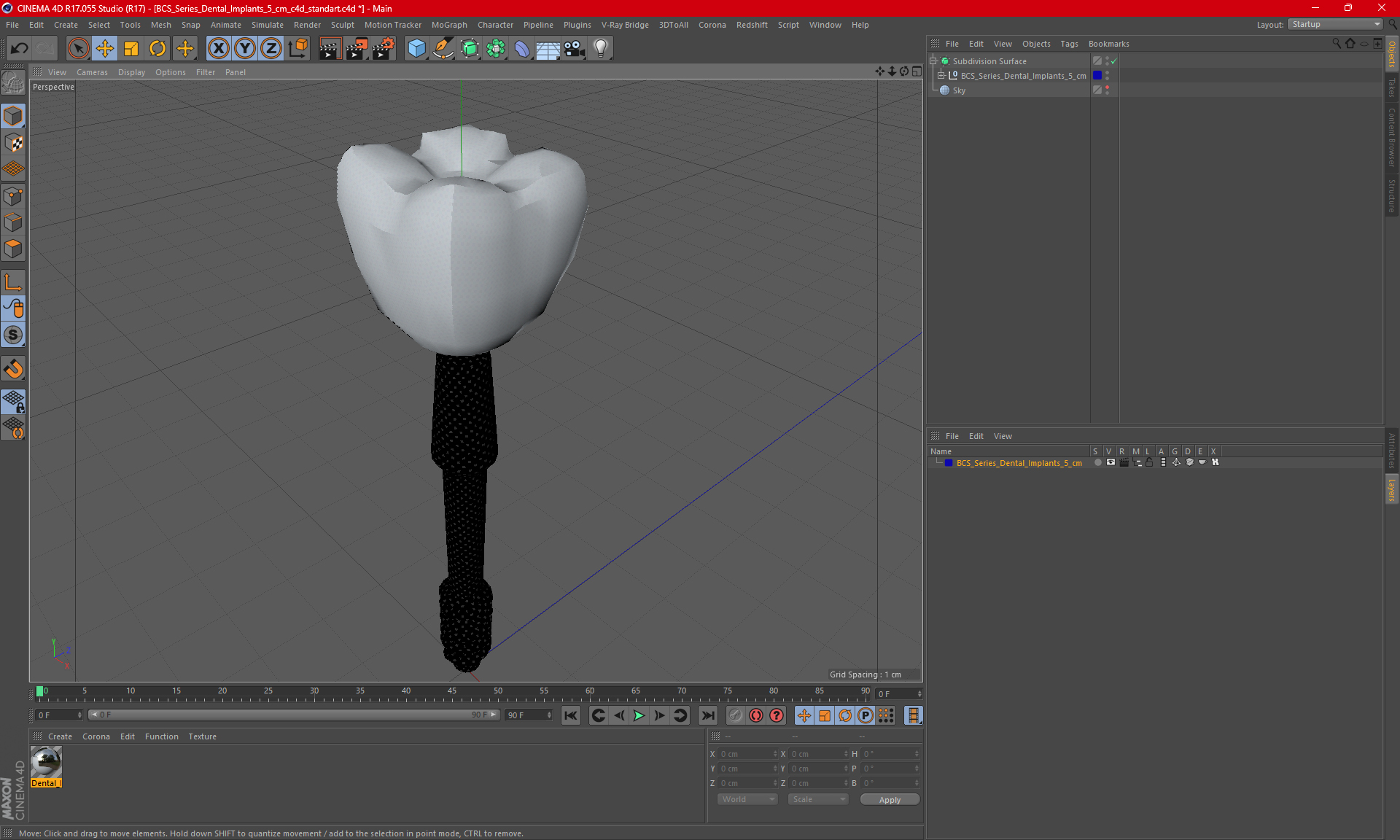Screen dimensions: 1400x840
Task: Toggle coordinate system icon
Action: (297, 48)
